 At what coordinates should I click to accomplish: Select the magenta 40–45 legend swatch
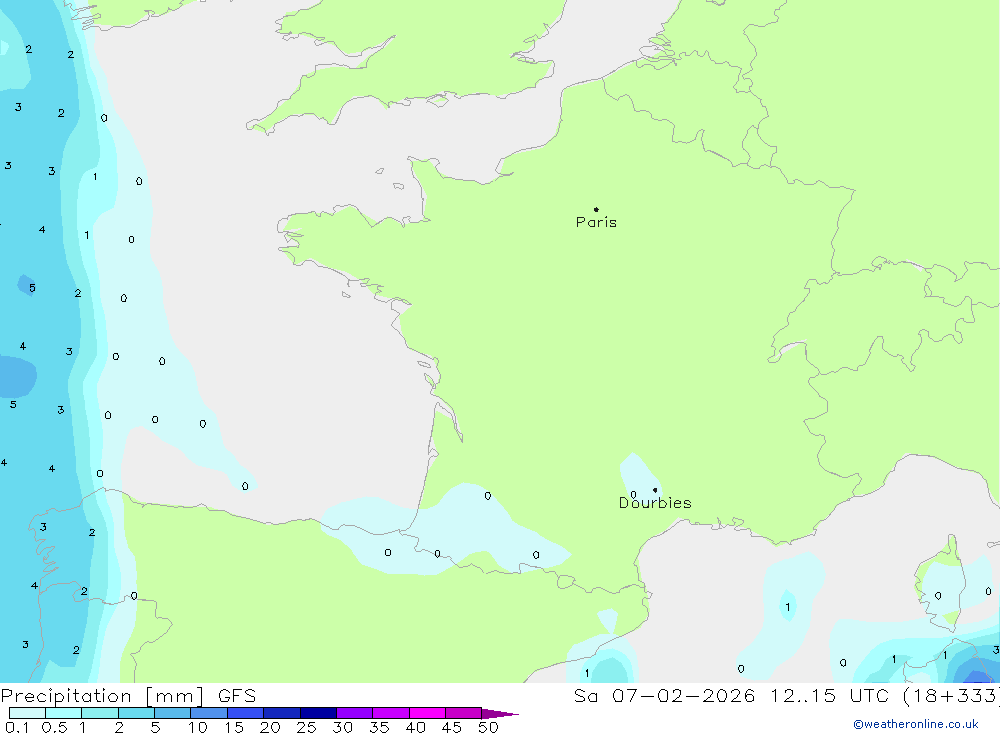click(x=427, y=713)
